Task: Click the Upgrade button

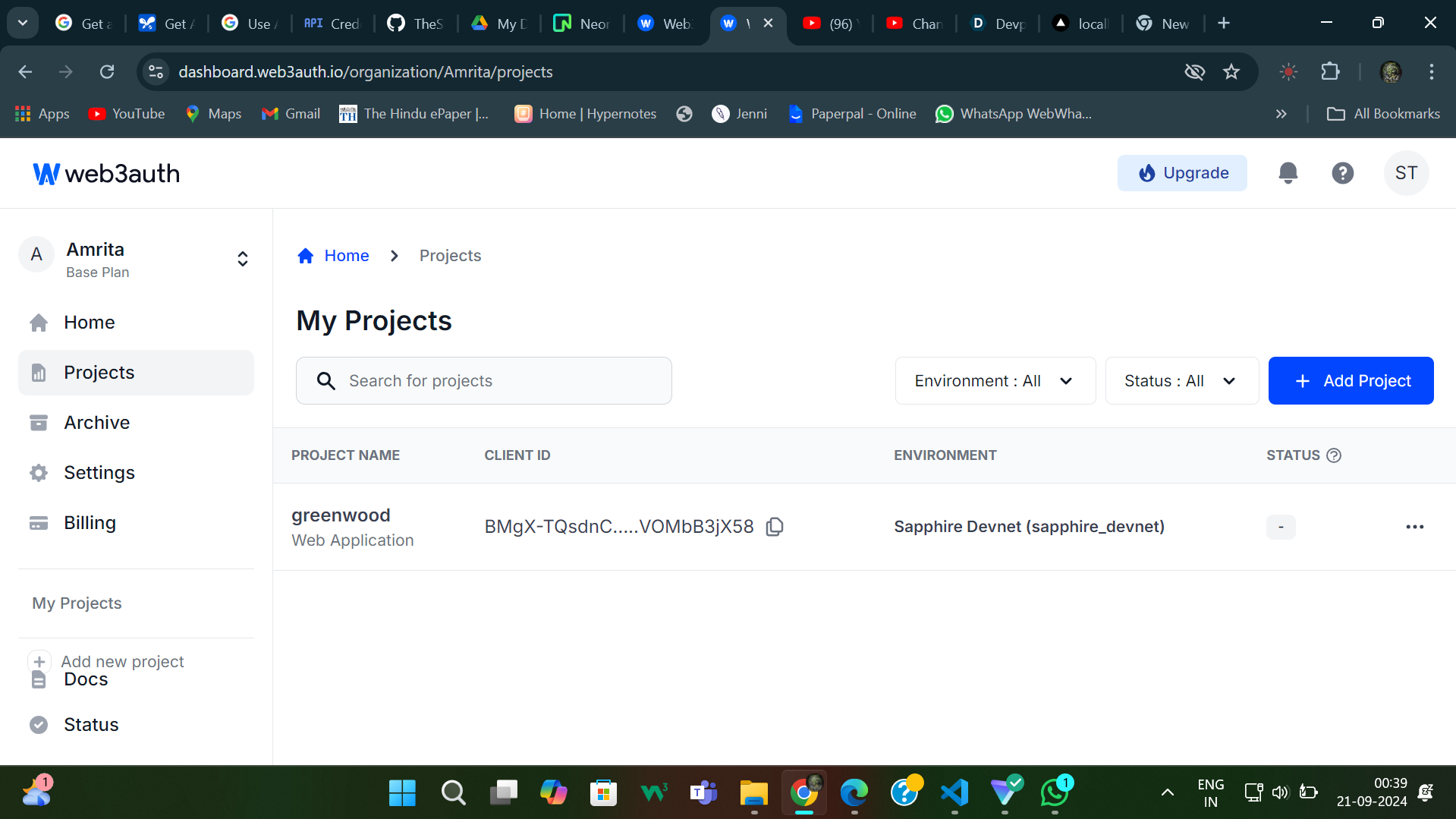Action: (1181, 173)
